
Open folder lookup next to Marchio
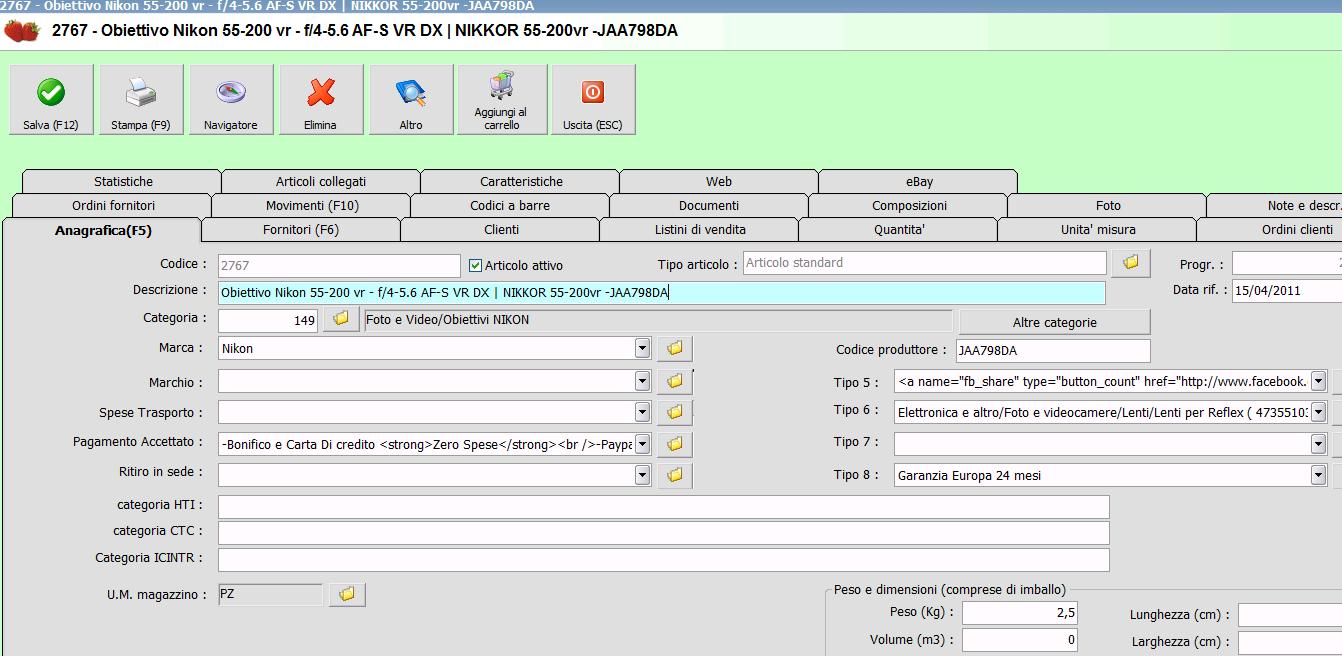click(674, 381)
